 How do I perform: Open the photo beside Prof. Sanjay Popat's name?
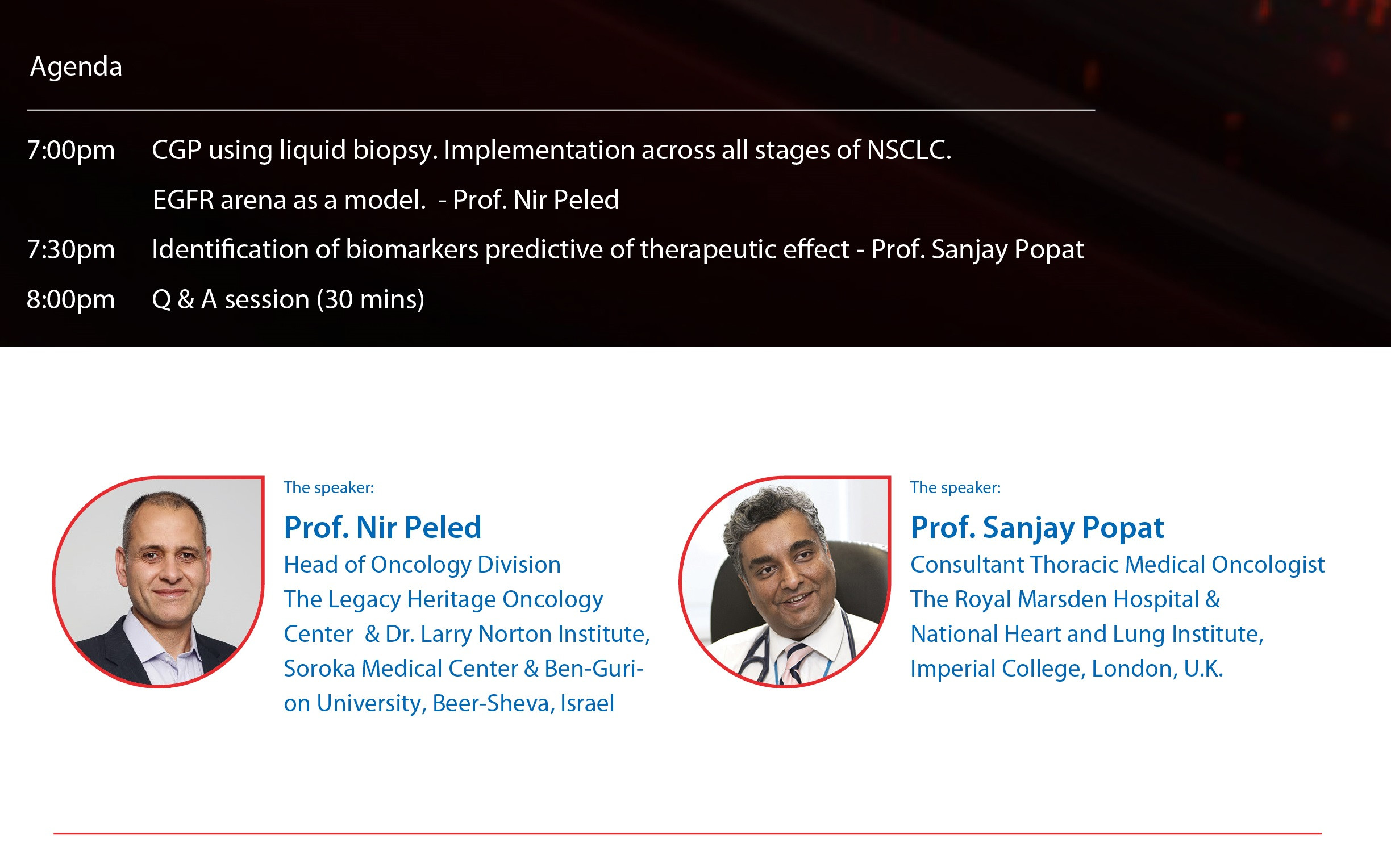point(785,581)
